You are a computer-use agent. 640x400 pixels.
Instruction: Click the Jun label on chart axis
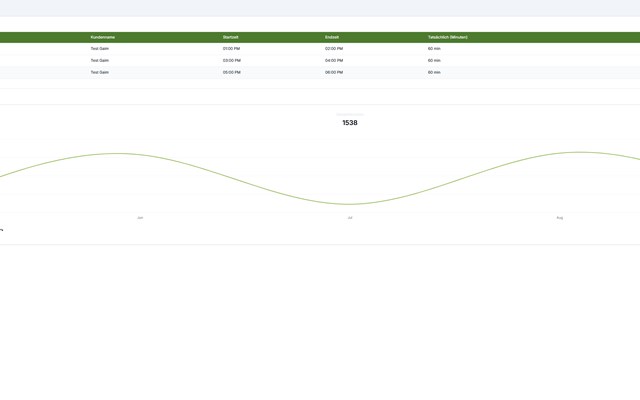pyautogui.click(x=140, y=218)
